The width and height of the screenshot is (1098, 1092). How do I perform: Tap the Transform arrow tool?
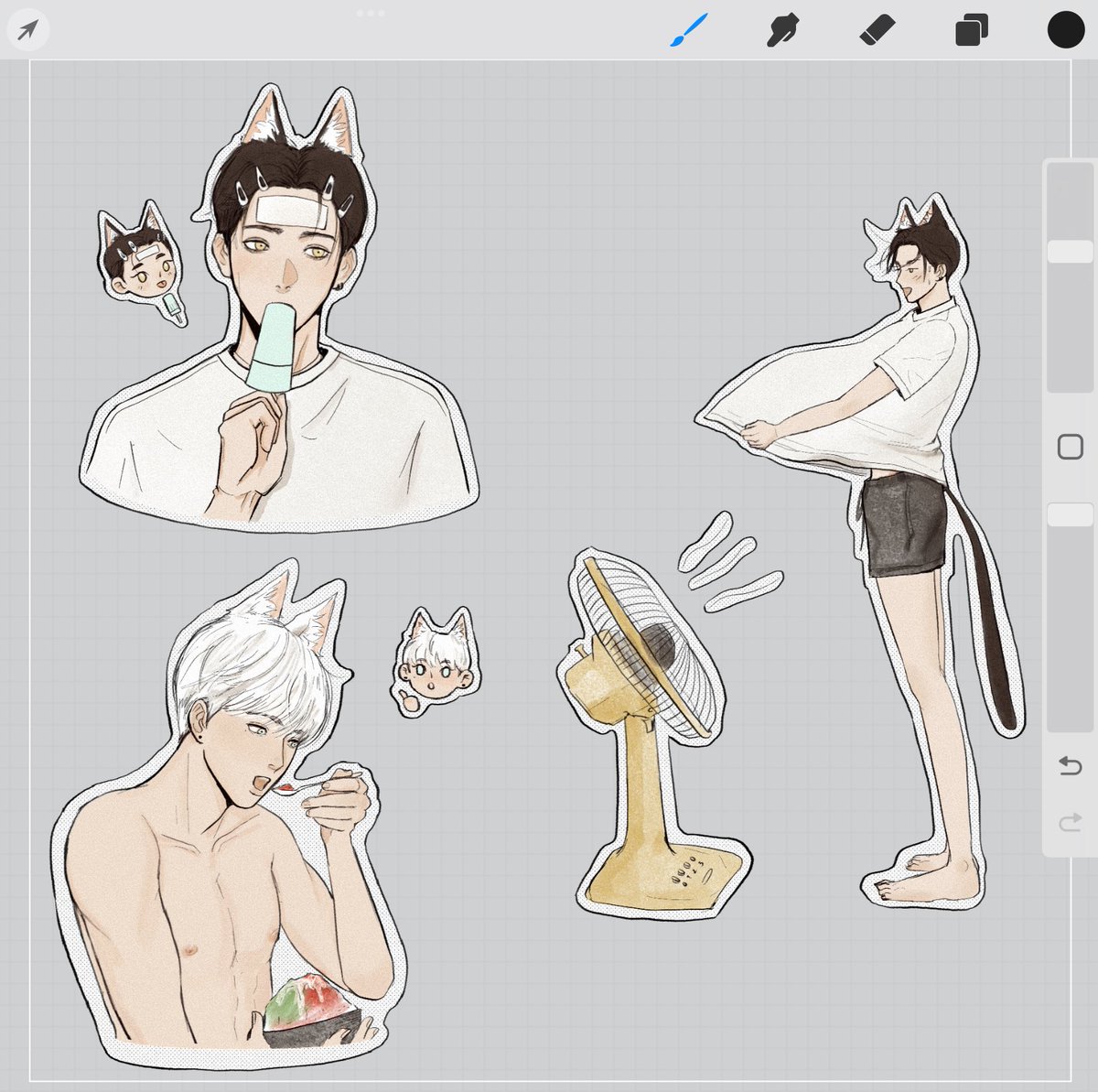tap(27, 31)
